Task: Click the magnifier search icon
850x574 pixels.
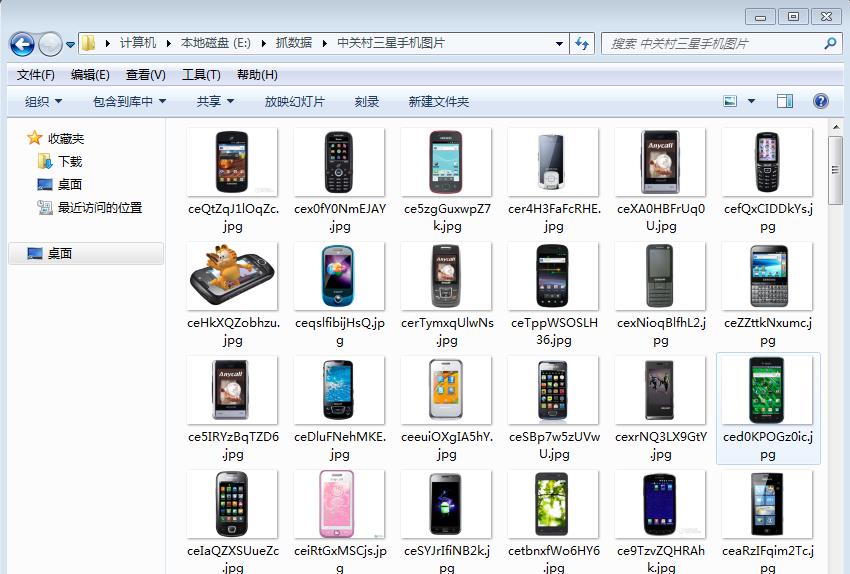Action: [x=830, y=43]
